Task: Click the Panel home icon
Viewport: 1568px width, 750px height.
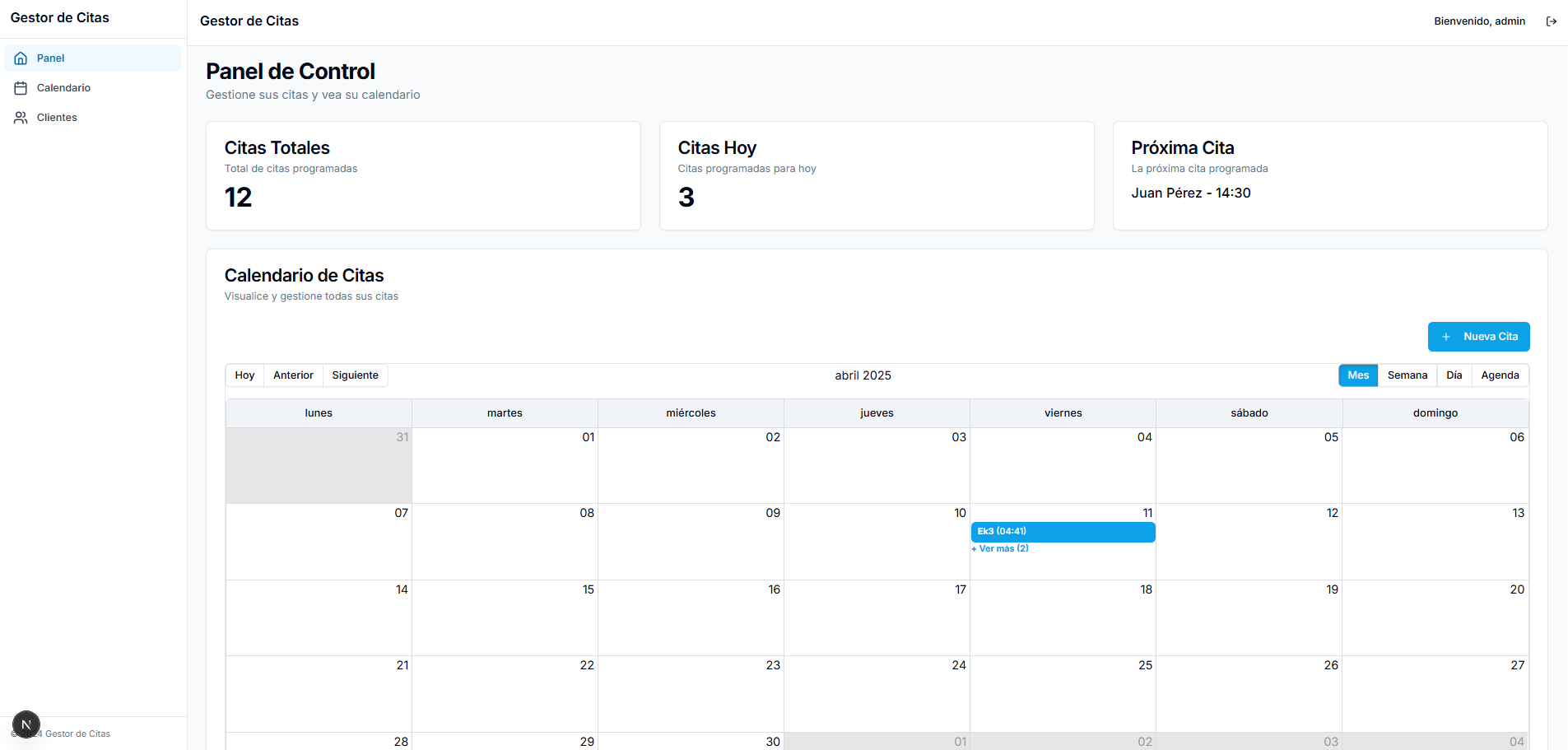Action: pos(20,58)
